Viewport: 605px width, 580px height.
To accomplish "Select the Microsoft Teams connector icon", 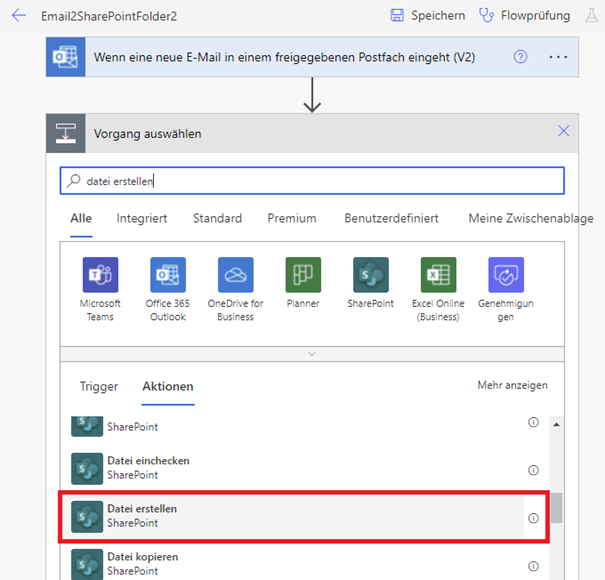I will (x=100, y=275).
